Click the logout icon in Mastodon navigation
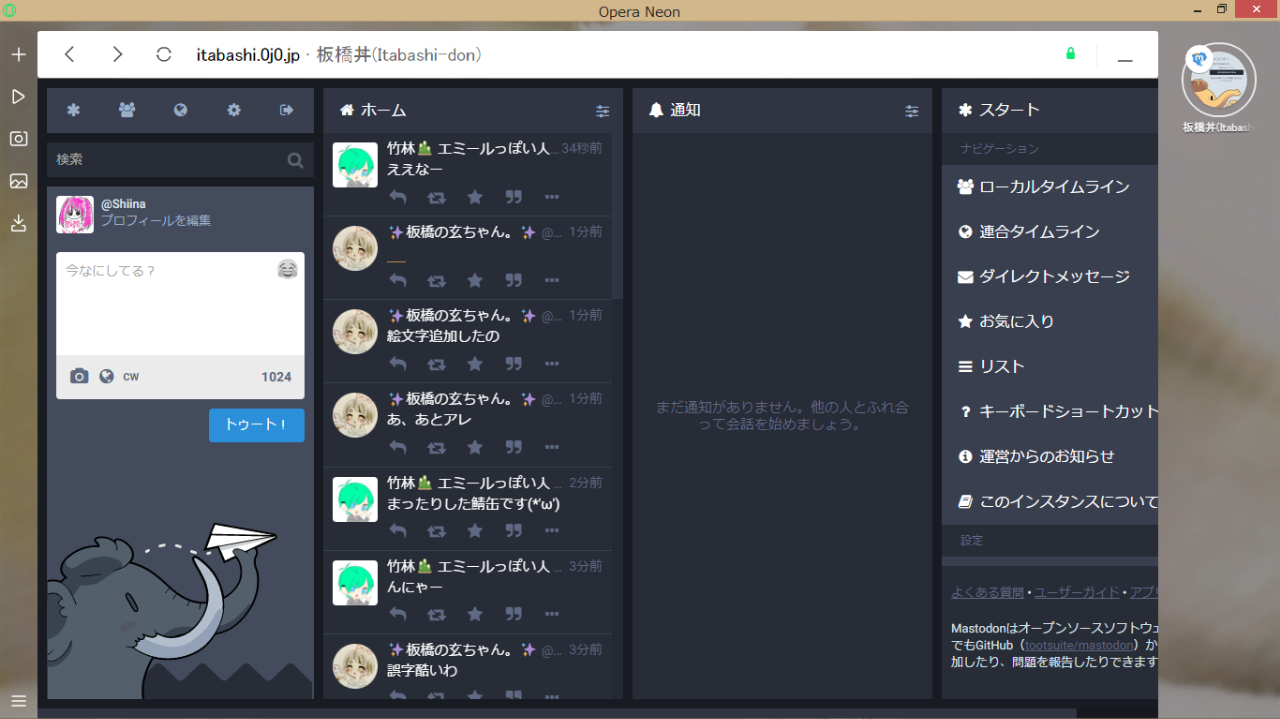The height and width of the screenshot is (719, 1280). (287, 110)
